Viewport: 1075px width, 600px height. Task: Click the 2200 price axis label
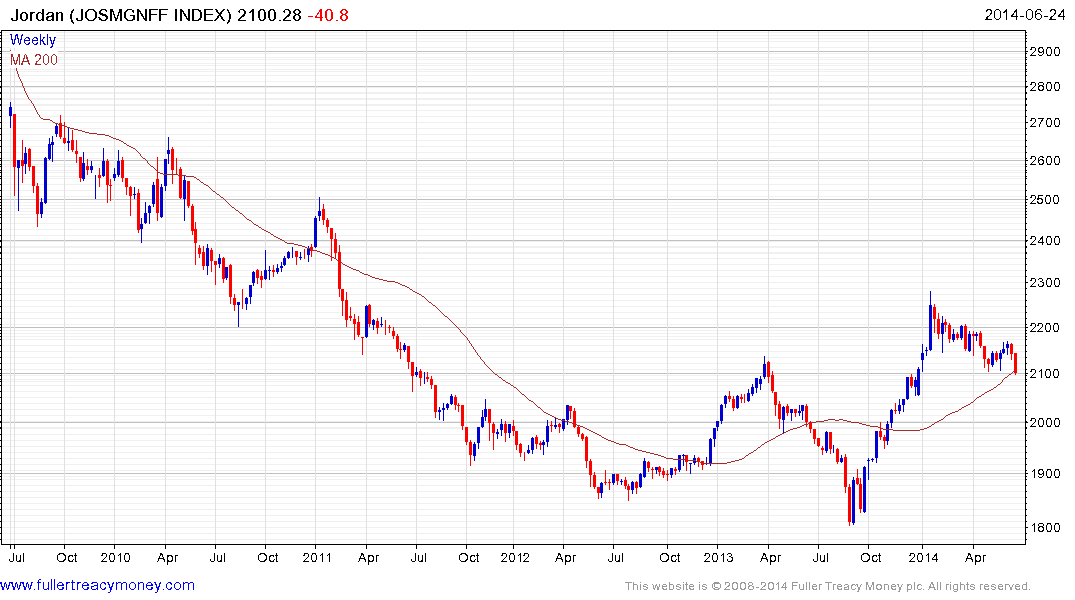click(x=1045, y=328)
